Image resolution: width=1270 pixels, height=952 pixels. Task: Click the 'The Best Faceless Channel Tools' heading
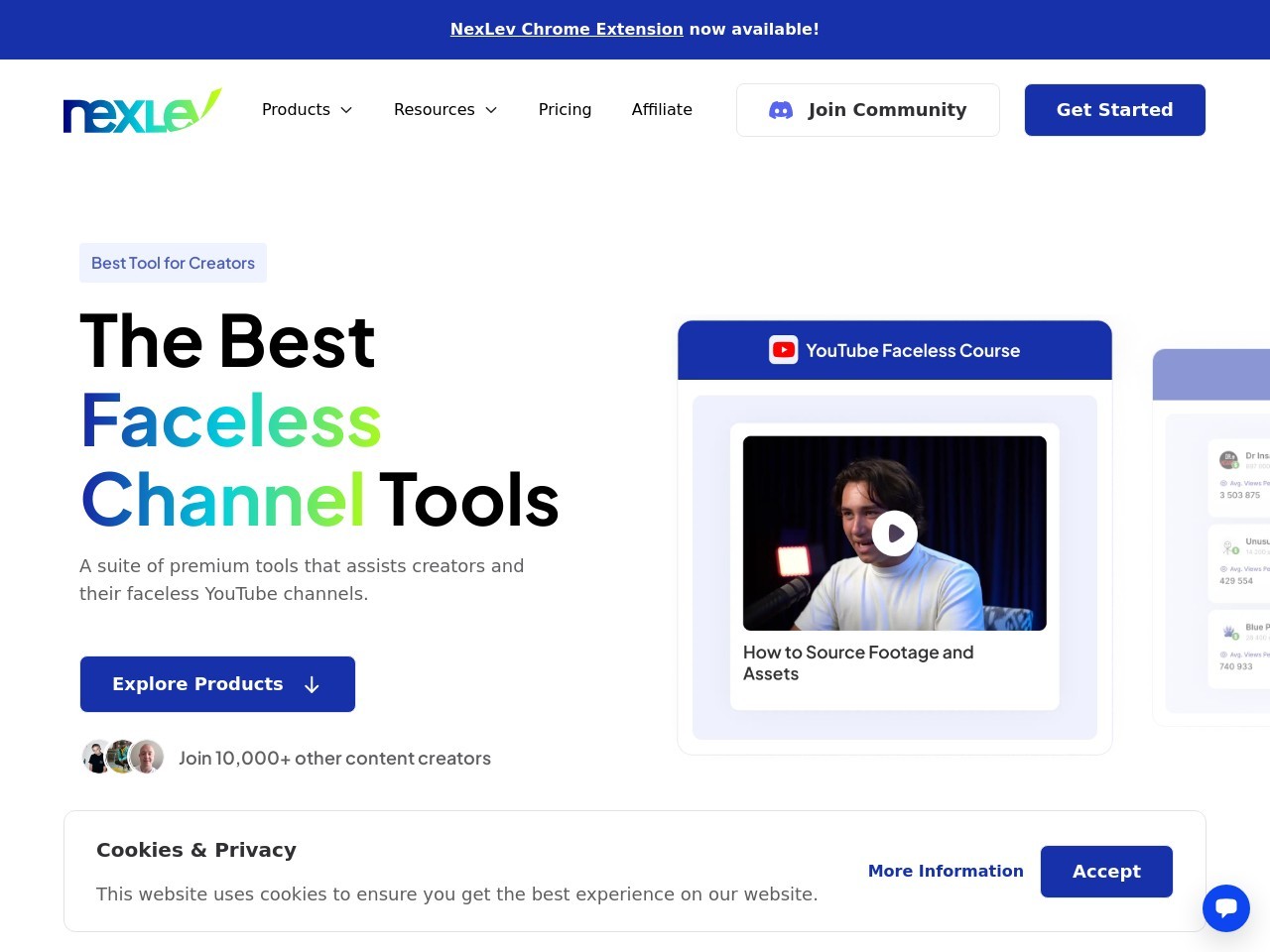(x=319, y=420)
